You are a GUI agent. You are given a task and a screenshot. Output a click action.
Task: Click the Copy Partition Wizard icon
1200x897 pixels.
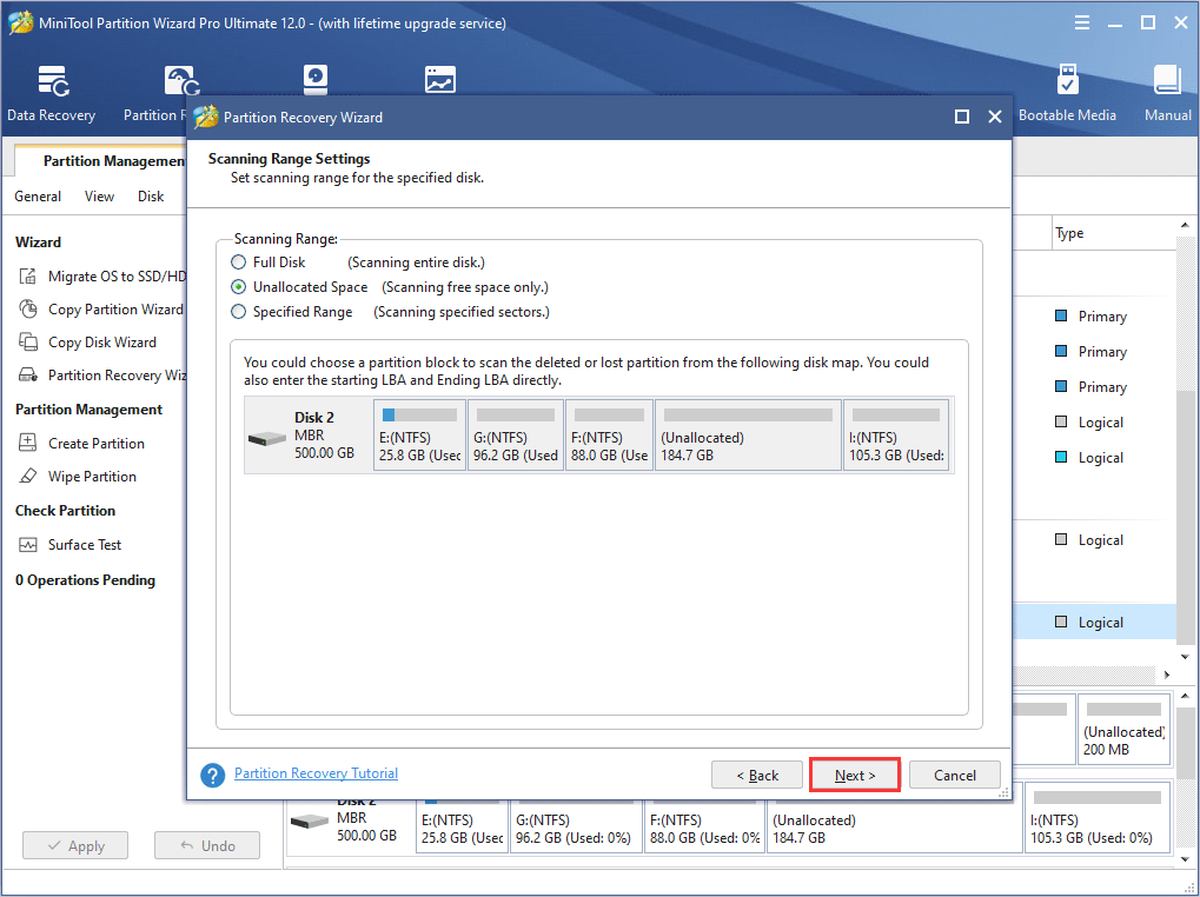coord(28,309)
